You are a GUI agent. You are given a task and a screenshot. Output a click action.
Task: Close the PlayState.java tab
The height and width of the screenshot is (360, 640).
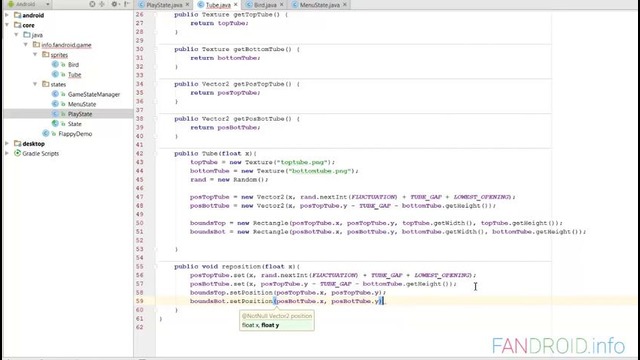[187, 4]
